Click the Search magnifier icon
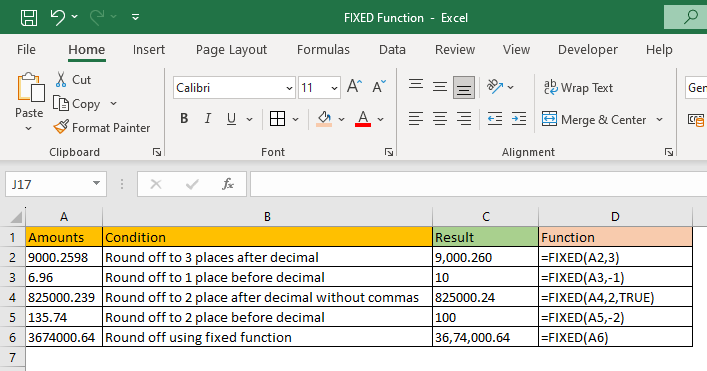 click(690, 17)
